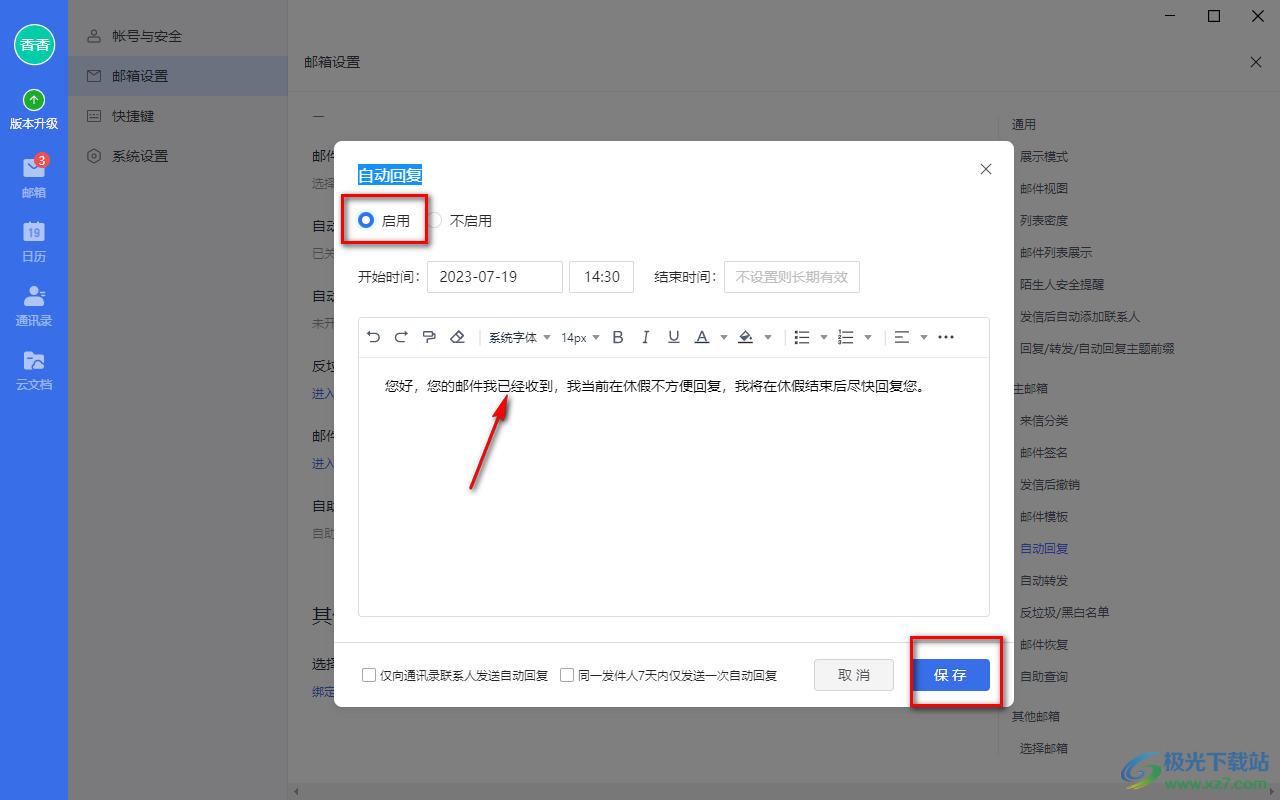Open the 系统字体 font dropdown

[x=520, y=337]
